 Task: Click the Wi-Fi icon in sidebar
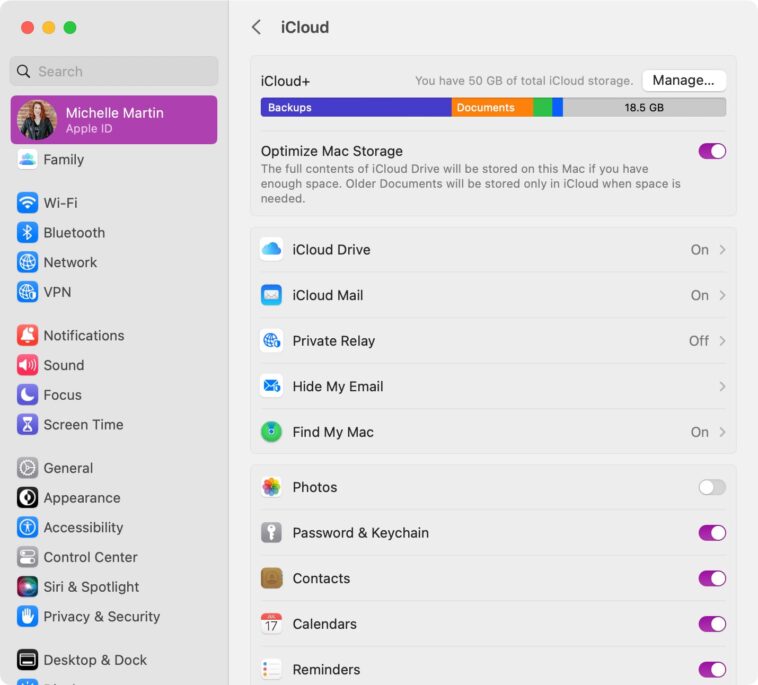click(27, 203)
